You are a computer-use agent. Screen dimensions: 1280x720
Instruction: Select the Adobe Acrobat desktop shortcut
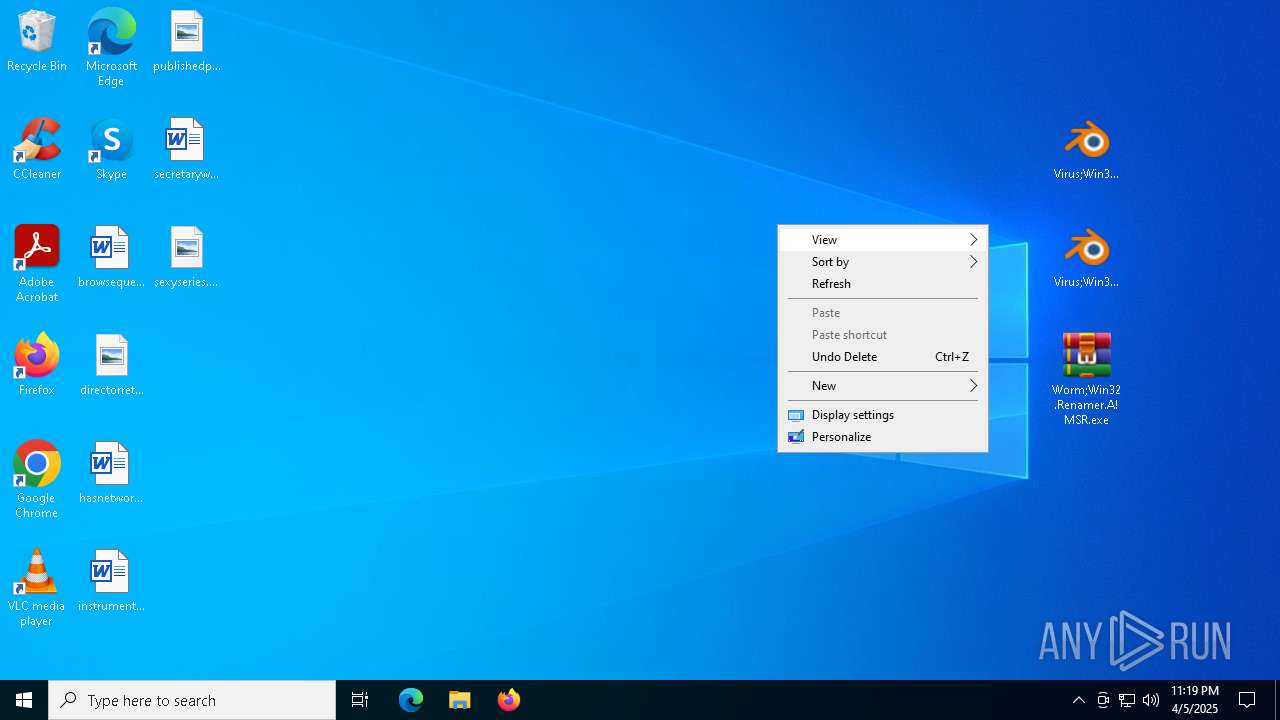(37, 265)
